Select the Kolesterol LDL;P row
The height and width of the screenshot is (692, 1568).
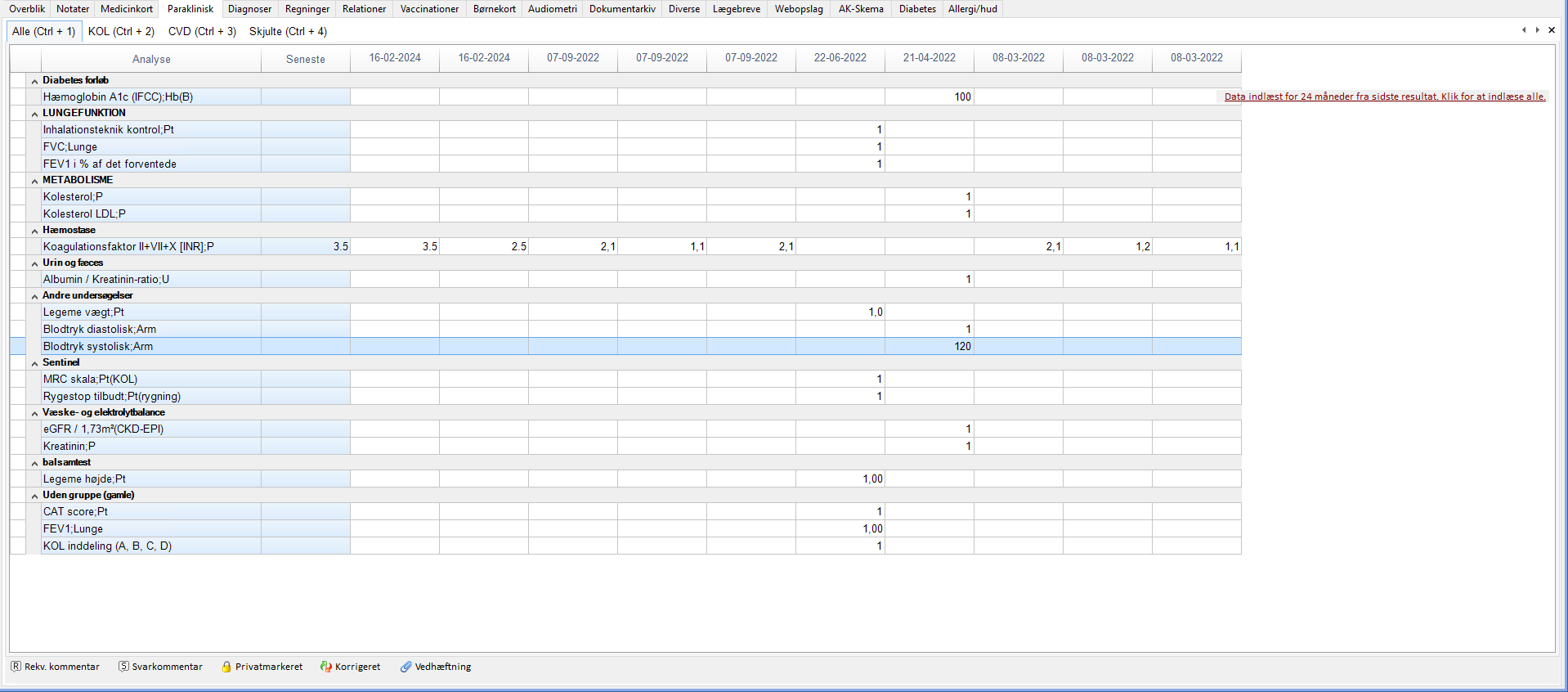(625, 213)
